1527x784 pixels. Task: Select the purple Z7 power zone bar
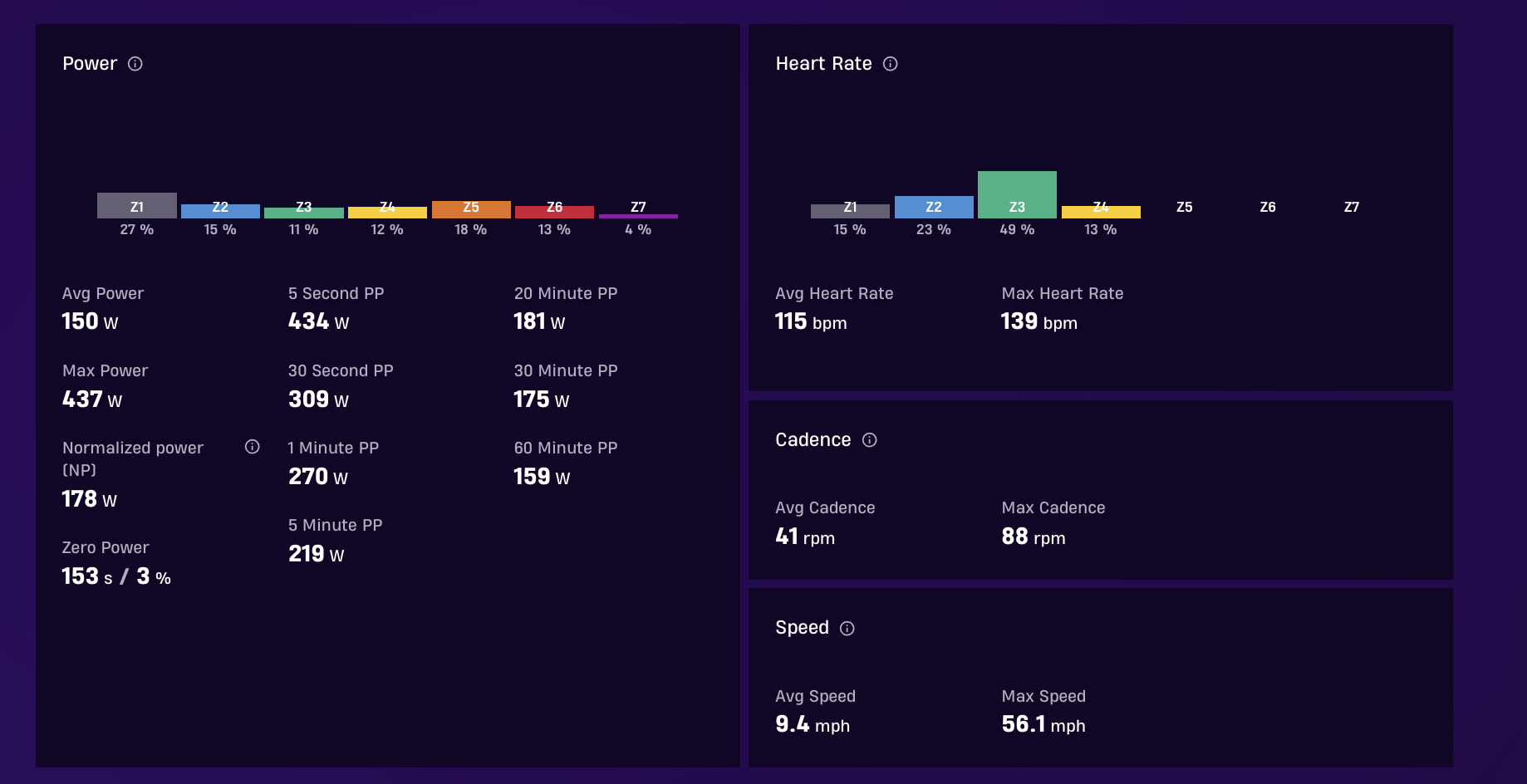click(638, 216)
